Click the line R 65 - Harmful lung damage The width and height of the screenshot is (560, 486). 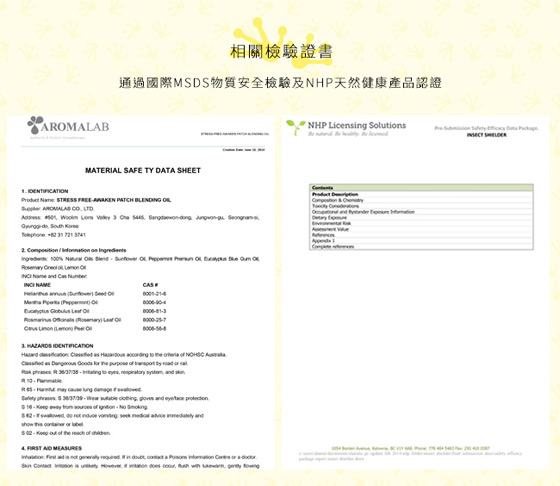tap(81, 389)
